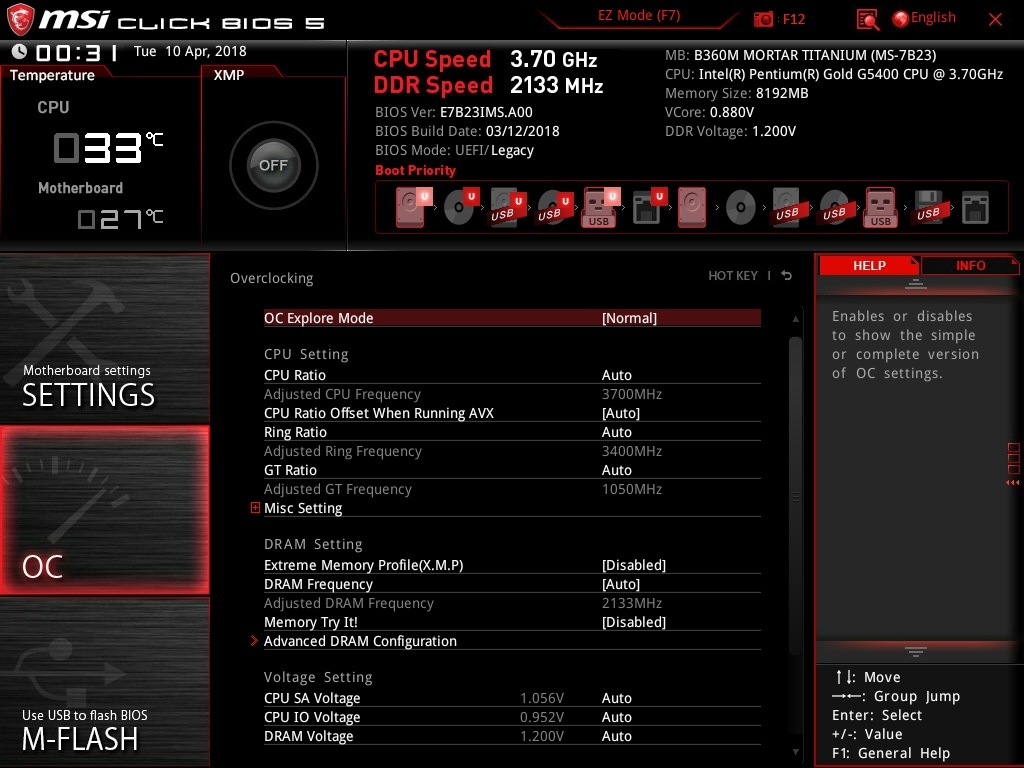Select the last legacy network boot icon

(975, 208)
